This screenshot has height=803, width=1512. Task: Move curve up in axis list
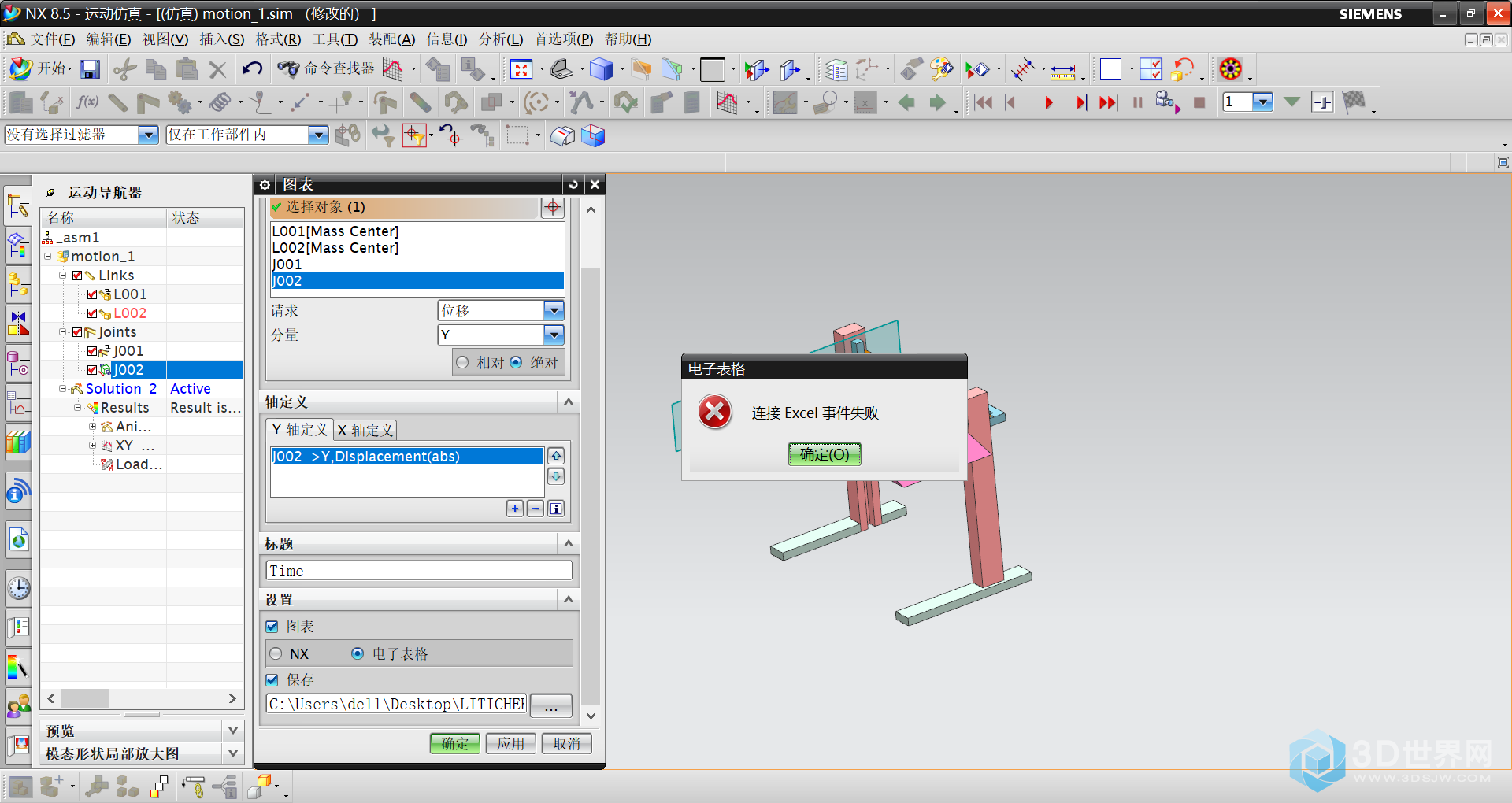pos(556,456)
